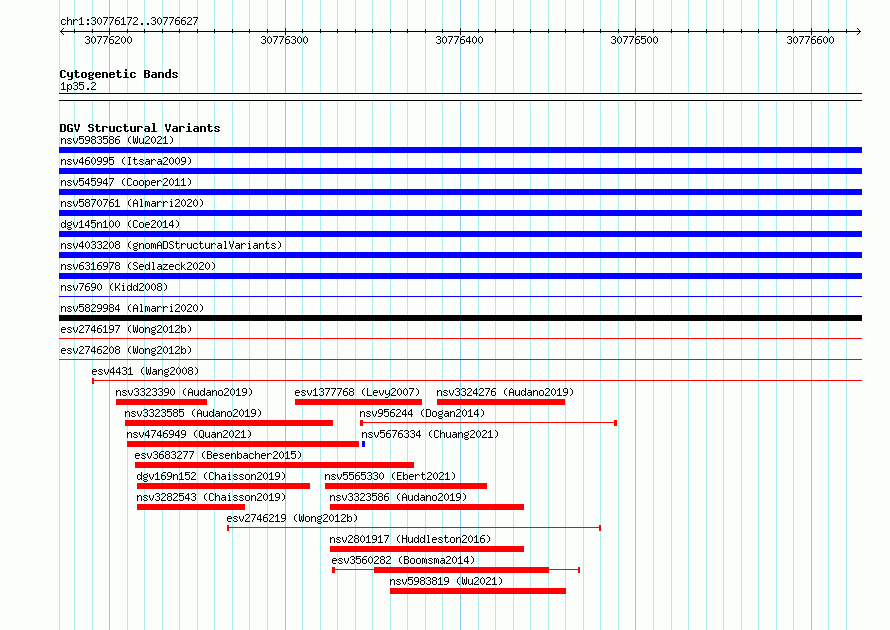Click the black bar of nsv5829984 (Almarri2020)

460,318
